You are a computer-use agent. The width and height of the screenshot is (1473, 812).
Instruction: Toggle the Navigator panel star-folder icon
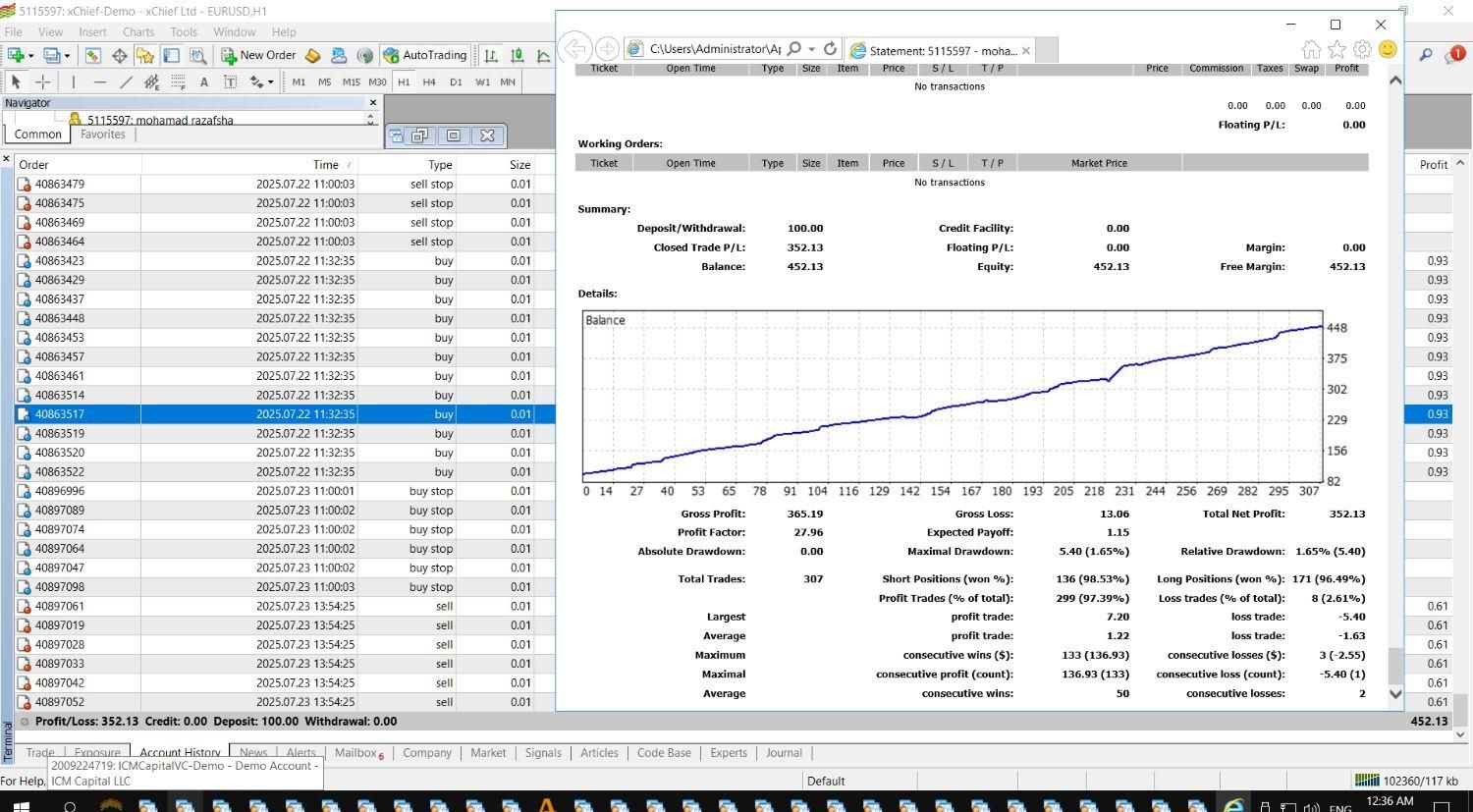tap(145, 56)
